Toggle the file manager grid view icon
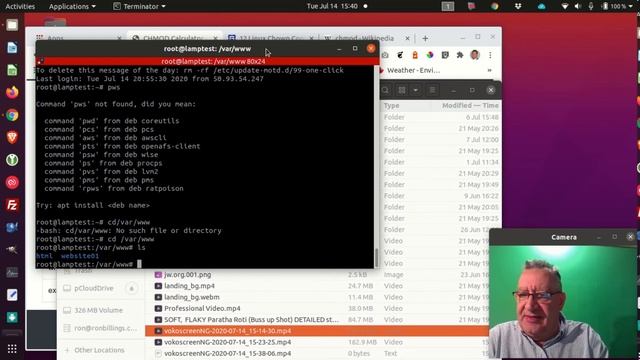 [x=402, y=90]
